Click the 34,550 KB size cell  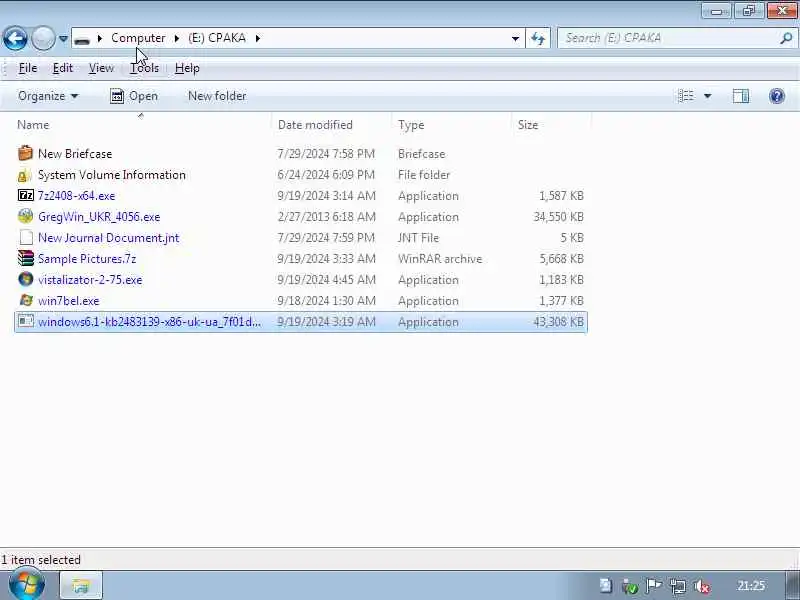coord(558,217)
